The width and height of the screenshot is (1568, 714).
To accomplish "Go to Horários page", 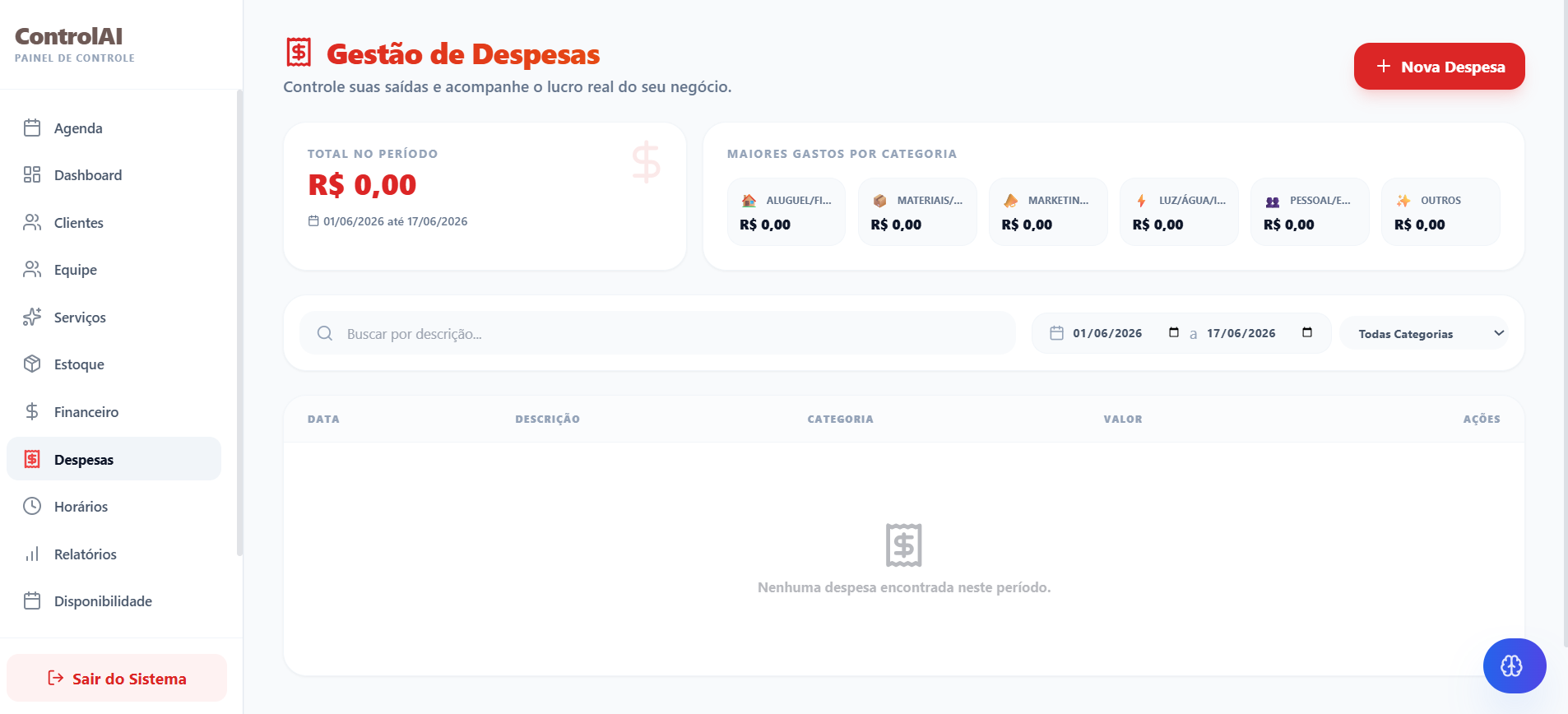I will pyautogui.click(x=114, y=506).
